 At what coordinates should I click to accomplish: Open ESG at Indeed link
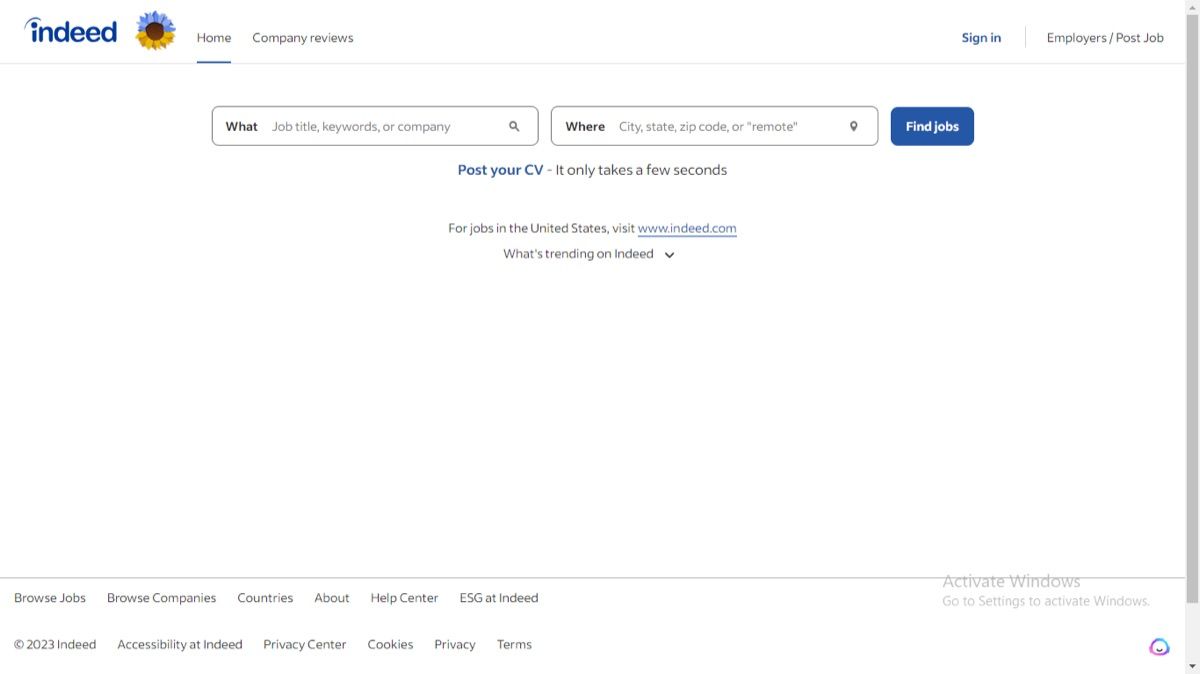[x=499, y=598]
